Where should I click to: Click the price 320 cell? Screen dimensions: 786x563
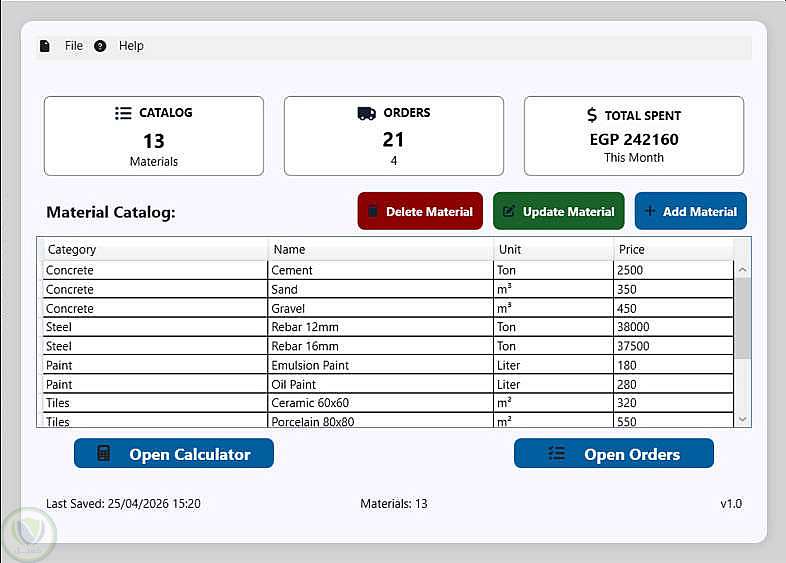tap(673, 403)
